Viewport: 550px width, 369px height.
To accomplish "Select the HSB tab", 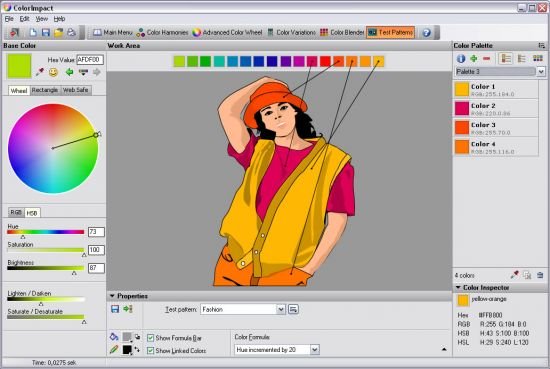I will pos(32,213).
